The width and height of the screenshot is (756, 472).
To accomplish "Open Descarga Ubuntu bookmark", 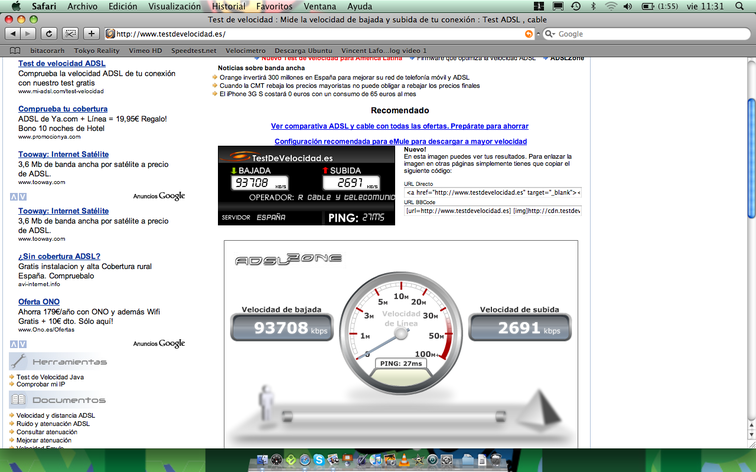I will pos(303,51).
